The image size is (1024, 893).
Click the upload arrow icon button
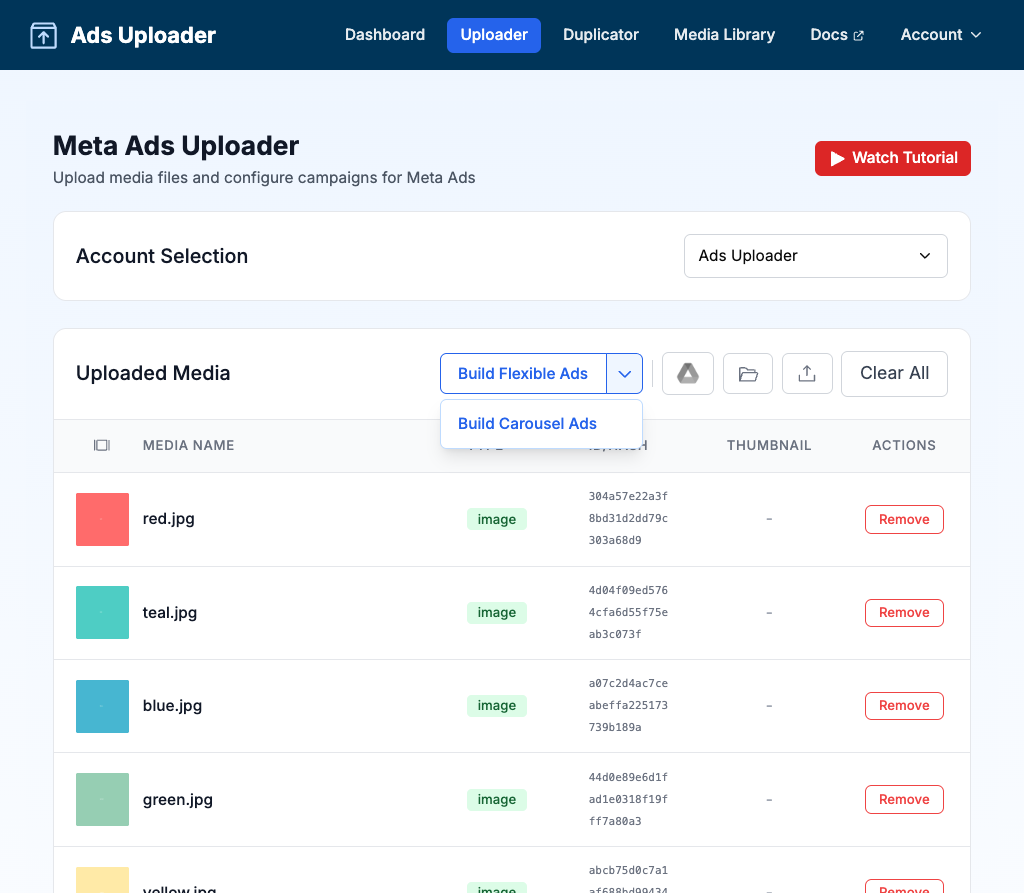tap(807, 373)
